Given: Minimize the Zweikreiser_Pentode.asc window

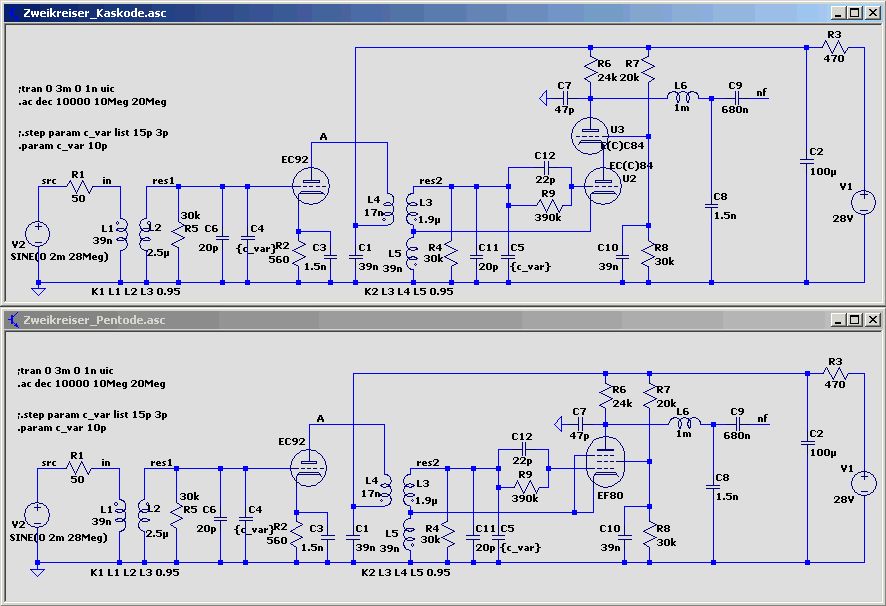Looking at the screenshot, I should [x=839, y=320].
